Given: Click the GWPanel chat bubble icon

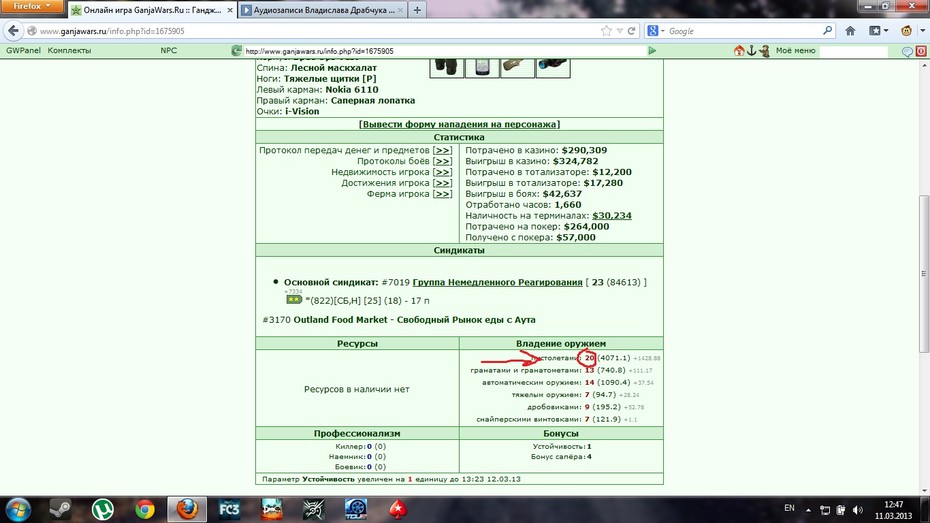Looking at the screenshot, I should click(907, 52).
